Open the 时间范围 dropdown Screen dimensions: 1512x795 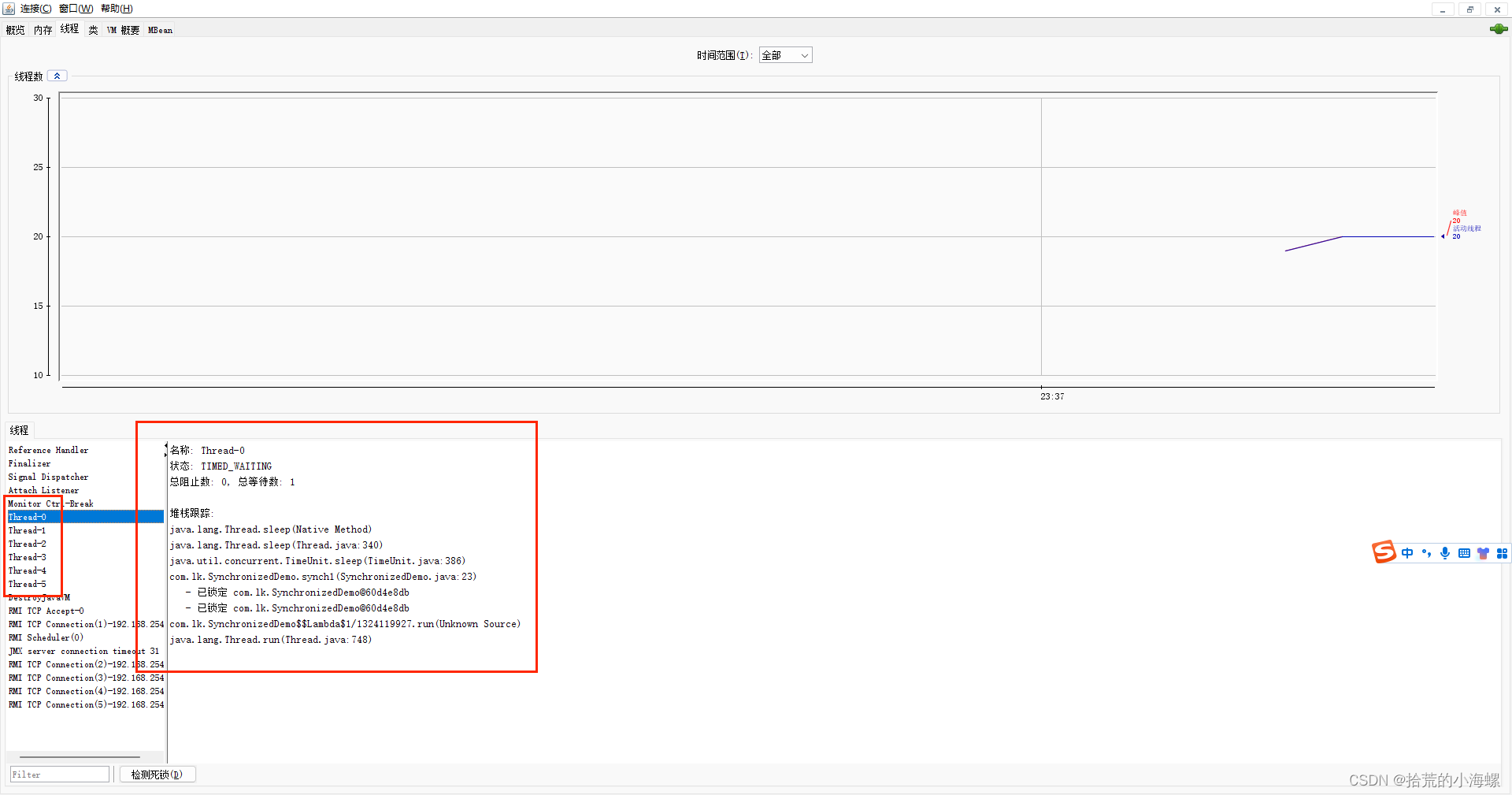click(x=785, y=55)
